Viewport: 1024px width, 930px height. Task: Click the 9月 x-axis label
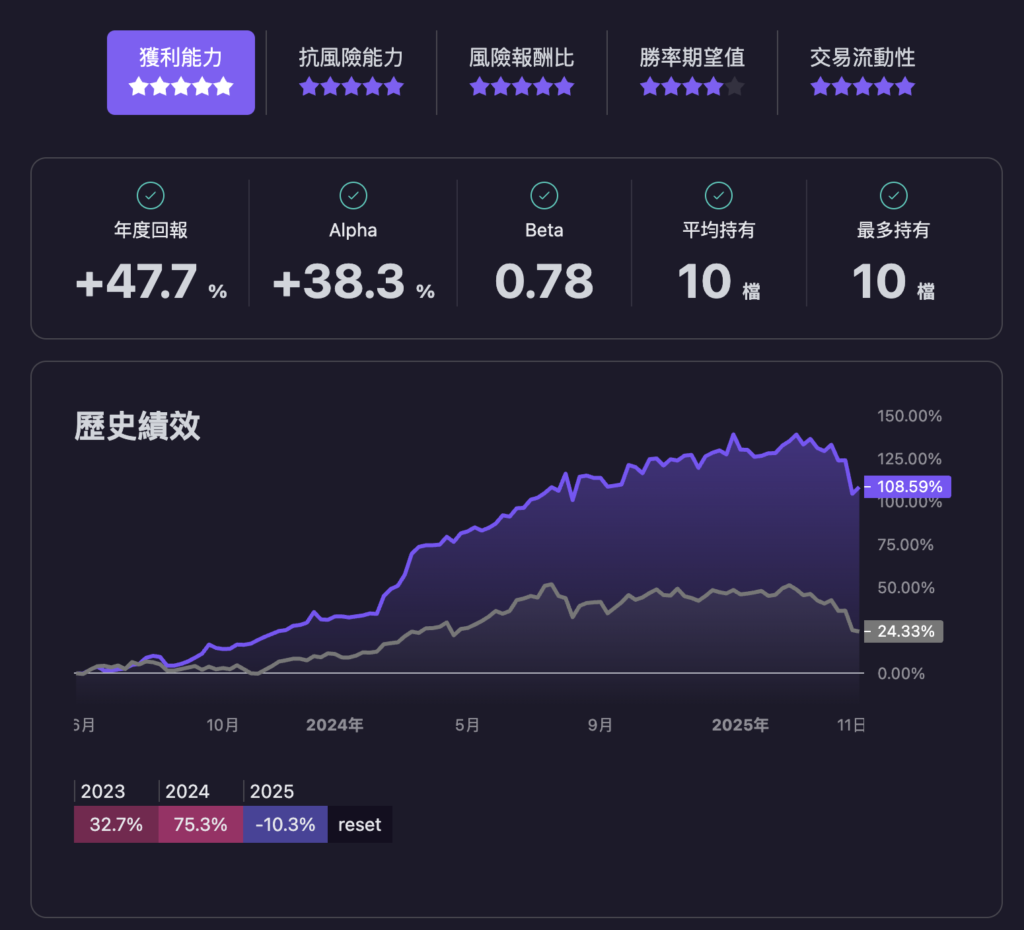coord(600,725)
